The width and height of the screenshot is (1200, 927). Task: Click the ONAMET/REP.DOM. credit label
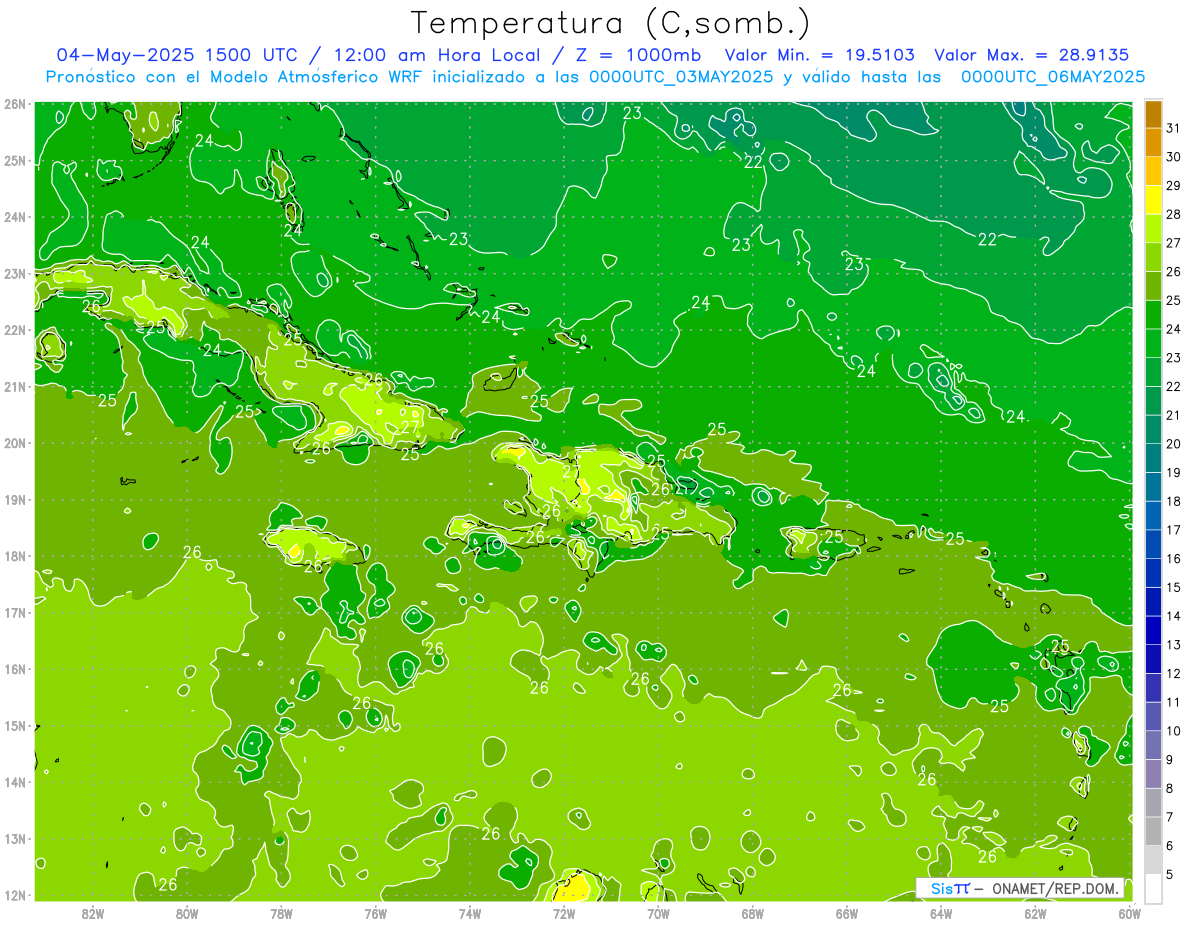coord(1054,888)
